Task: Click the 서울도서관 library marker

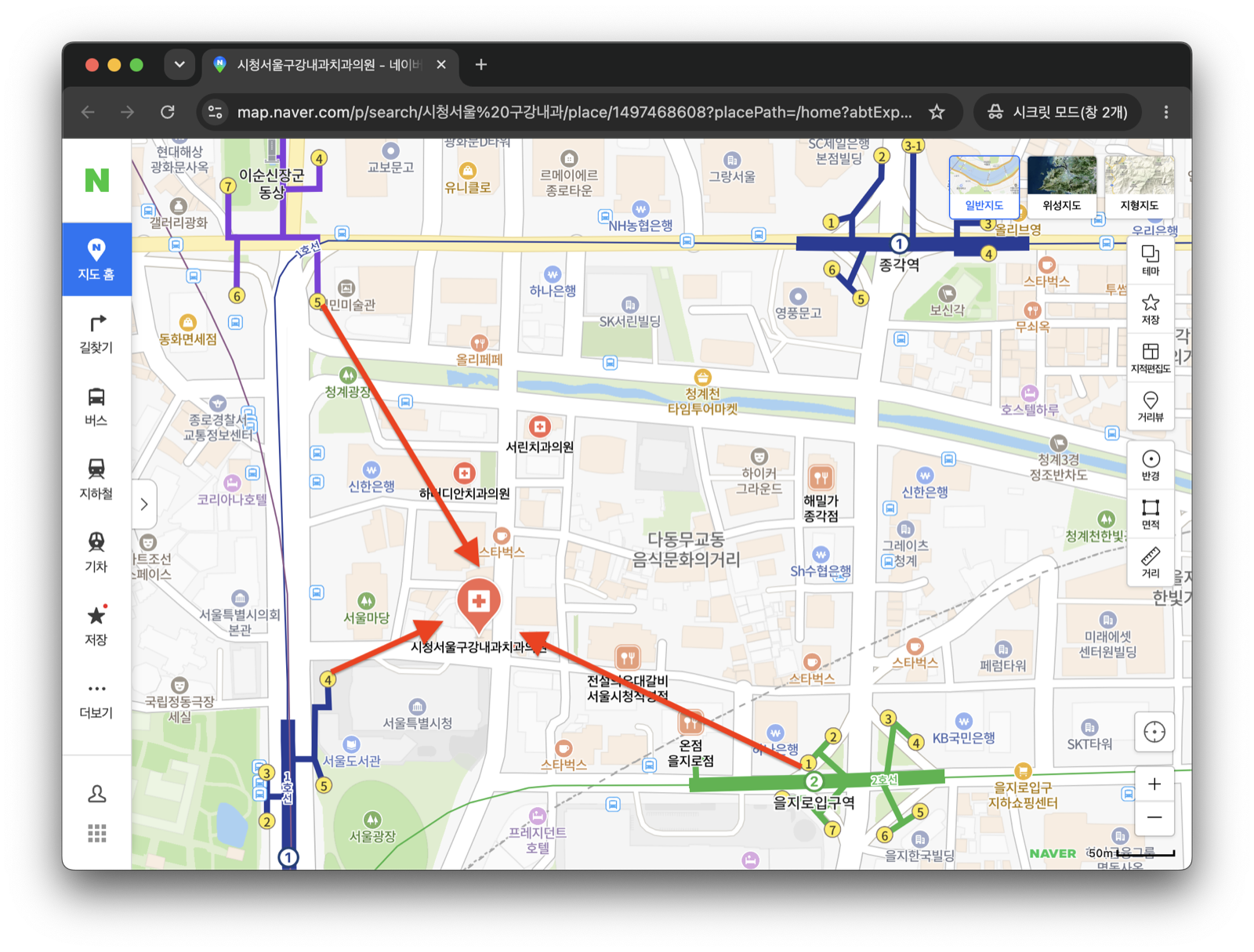Action: click(x=351, y=744)
